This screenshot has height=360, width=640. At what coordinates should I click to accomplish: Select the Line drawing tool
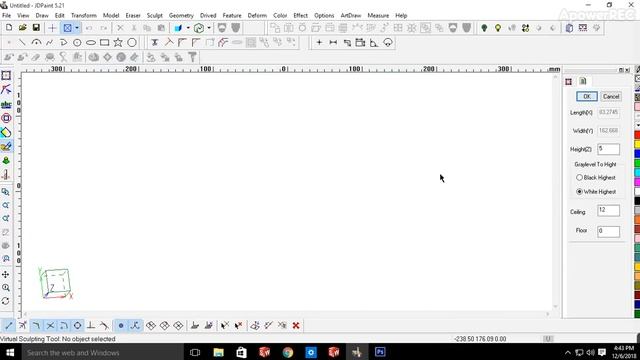(x=22, y=42)
